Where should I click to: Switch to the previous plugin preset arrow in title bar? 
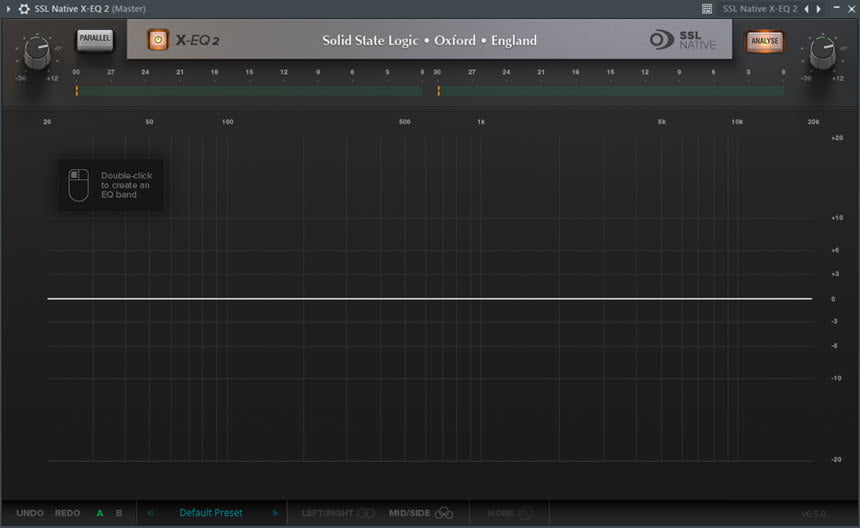806,9
